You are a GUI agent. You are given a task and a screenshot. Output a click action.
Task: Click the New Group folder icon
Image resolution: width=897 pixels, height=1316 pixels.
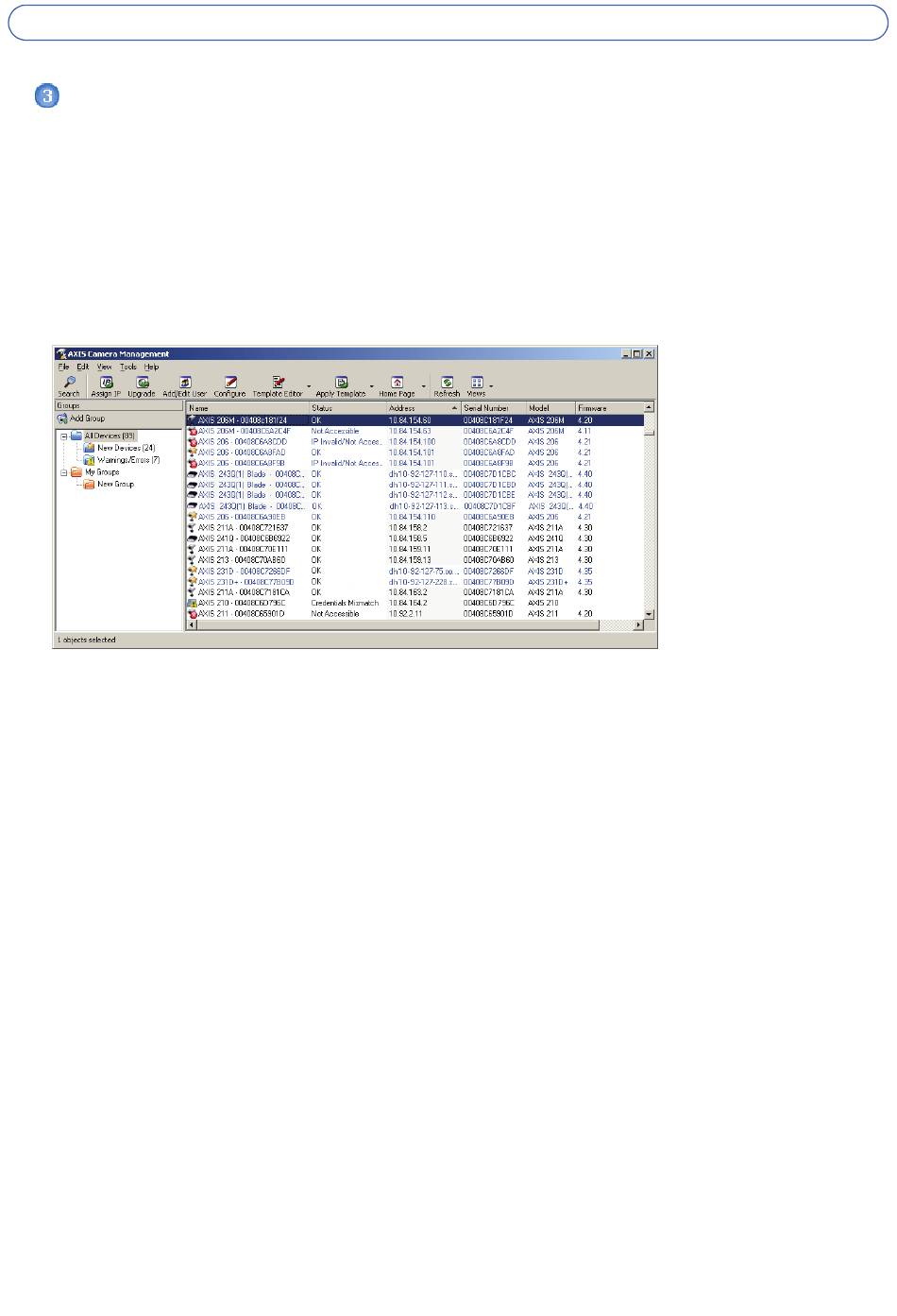[x=89, y=484]
